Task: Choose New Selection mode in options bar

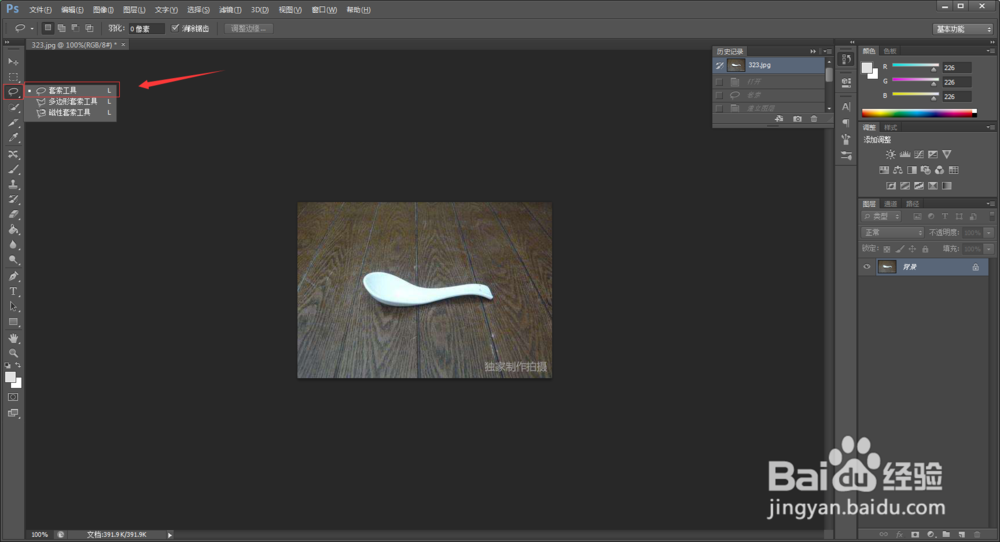Action: pyautogui.click(x=48, y=28)
